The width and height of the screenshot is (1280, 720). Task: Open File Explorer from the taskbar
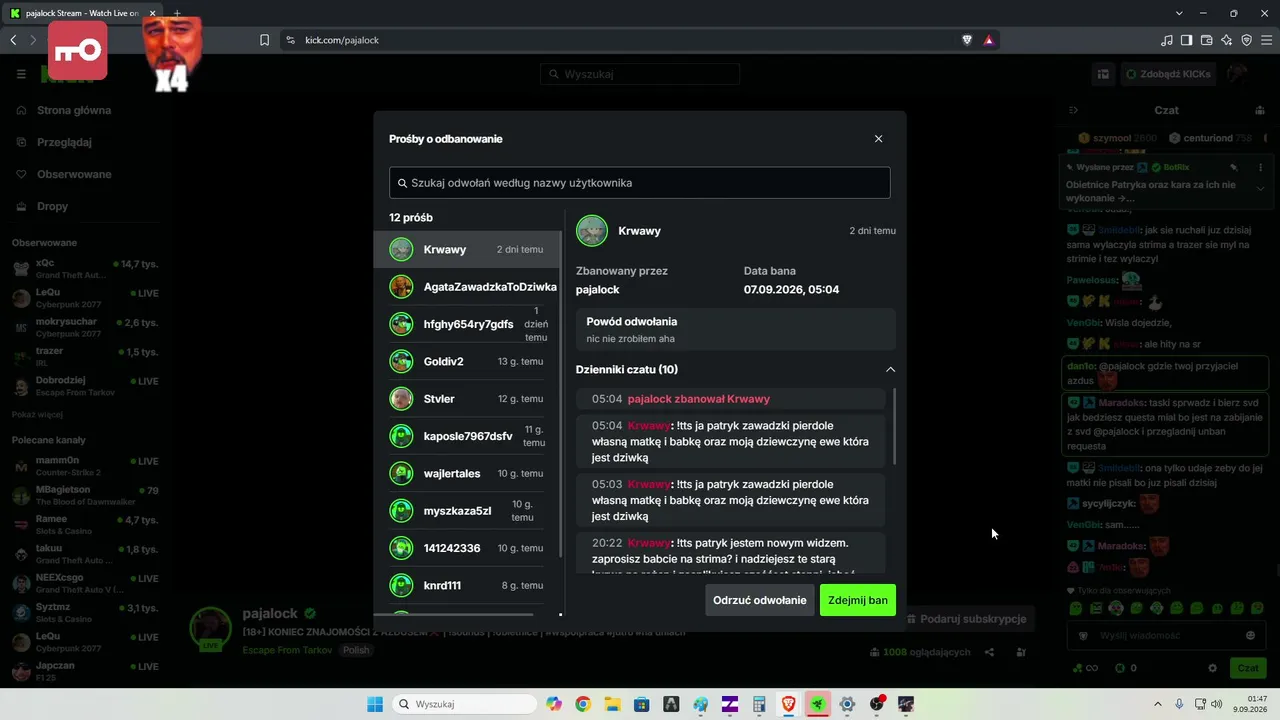tap(612, 704)
